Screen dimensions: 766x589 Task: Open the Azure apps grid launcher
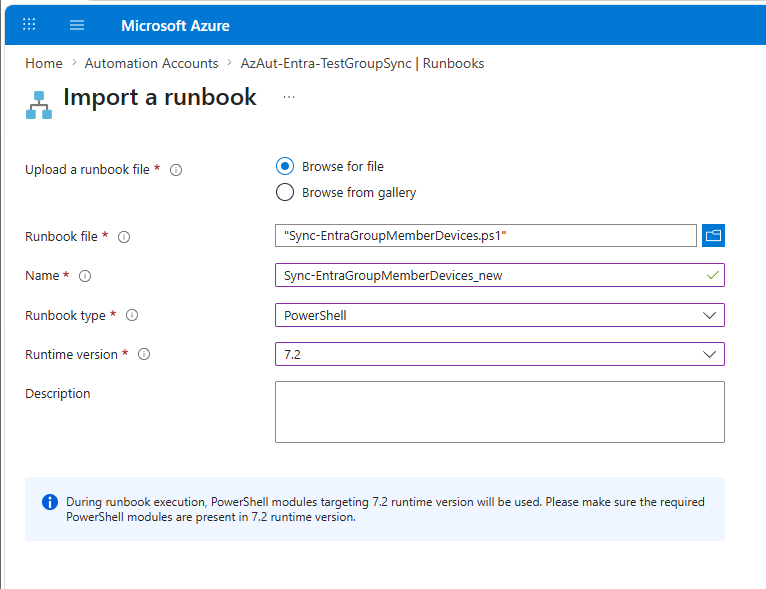[29, 24]
